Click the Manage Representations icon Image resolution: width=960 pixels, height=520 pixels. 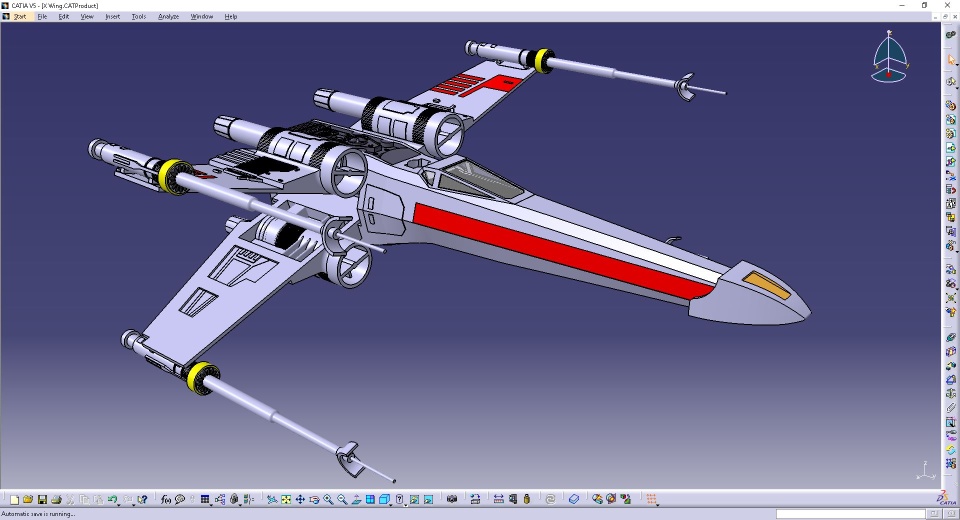point(950,232)
